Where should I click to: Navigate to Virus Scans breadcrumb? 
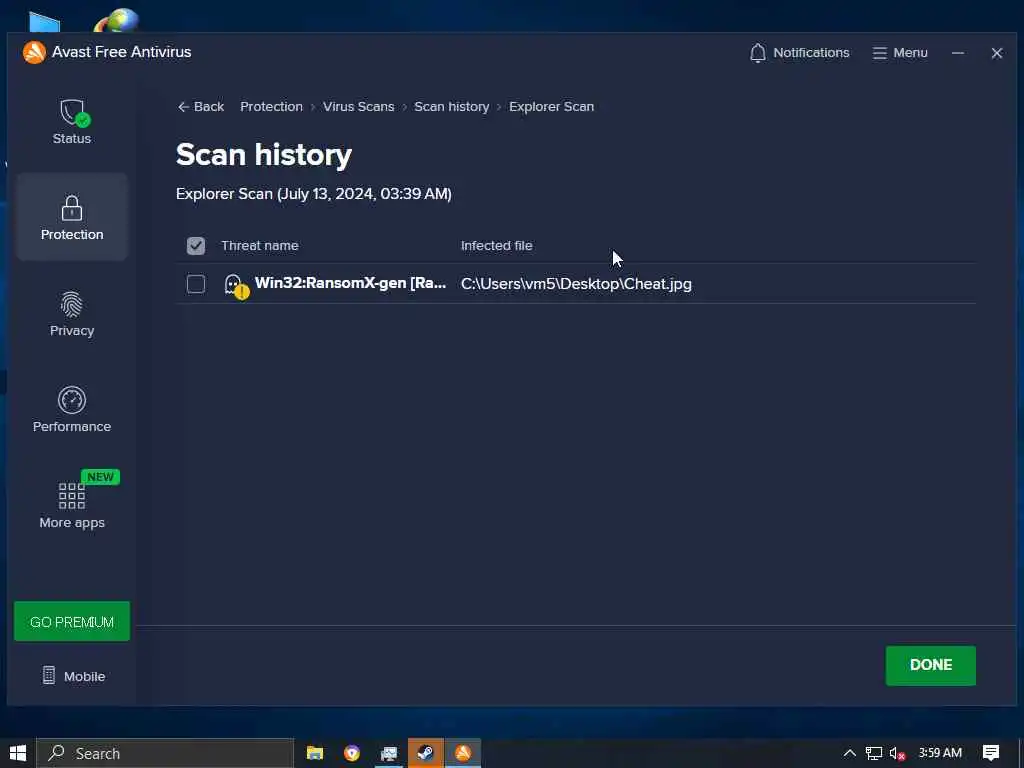click(359, 106)
